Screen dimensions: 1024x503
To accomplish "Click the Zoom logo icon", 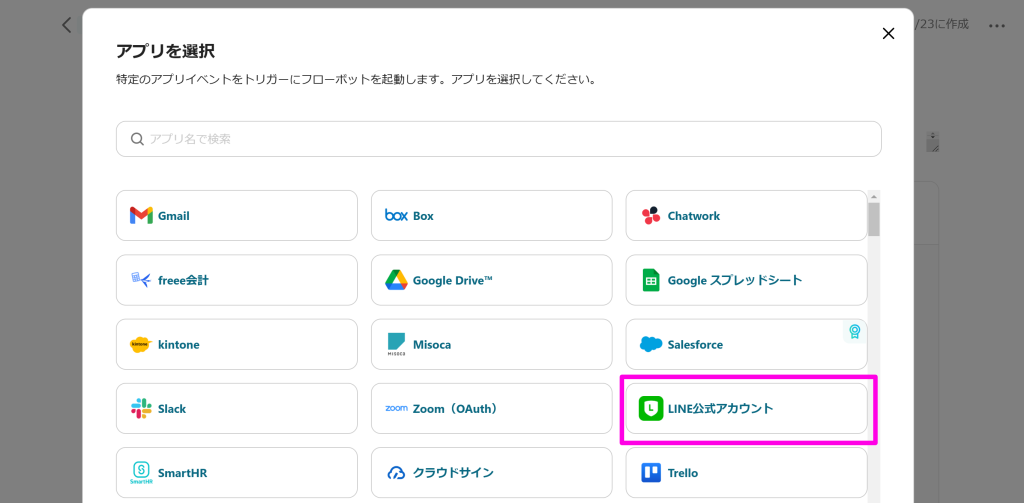I will [x=396, y=408].
